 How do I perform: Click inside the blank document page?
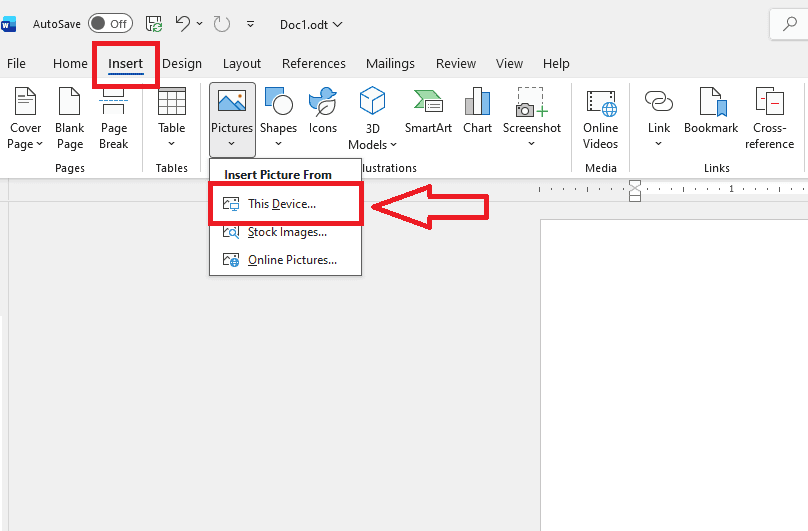point(674,375)
